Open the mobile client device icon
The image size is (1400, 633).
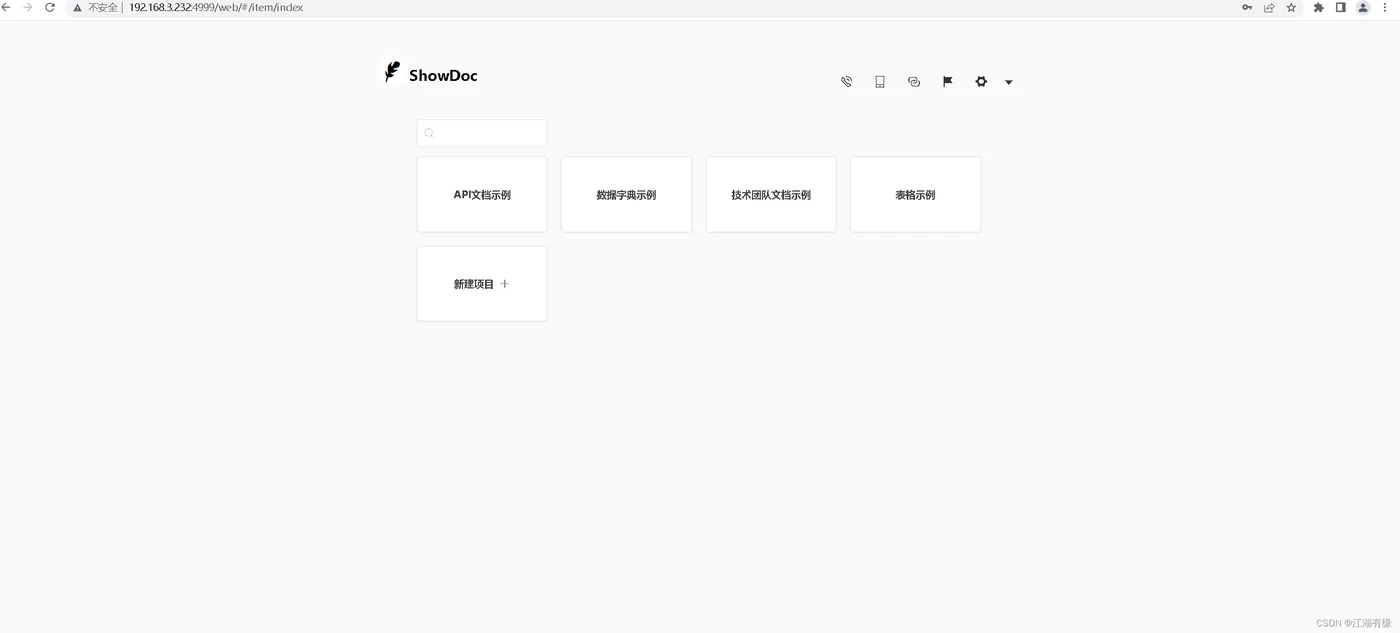tap(880, 82)
